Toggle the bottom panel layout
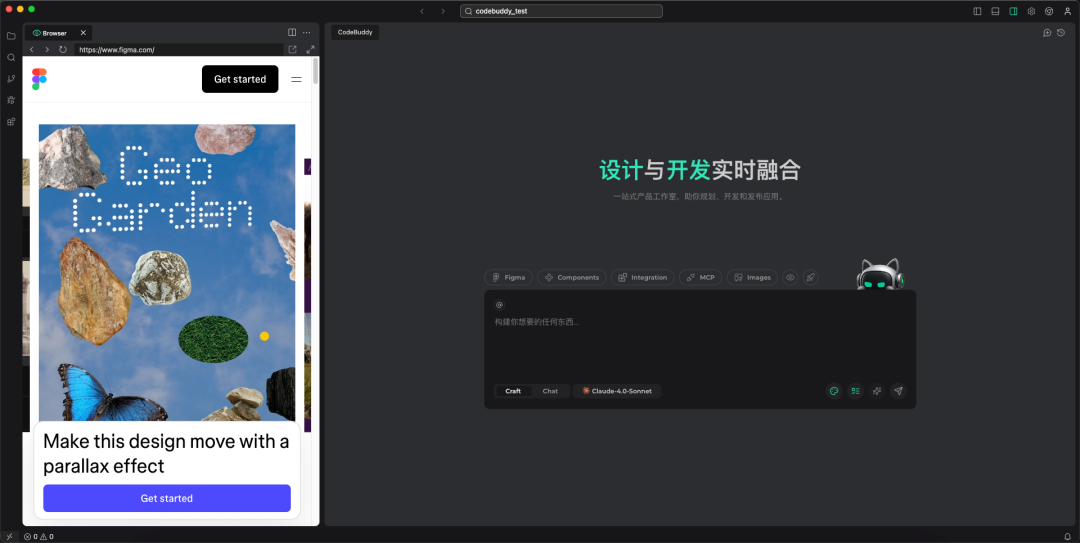Viewport: 1080px width, 543px height. 995,11
